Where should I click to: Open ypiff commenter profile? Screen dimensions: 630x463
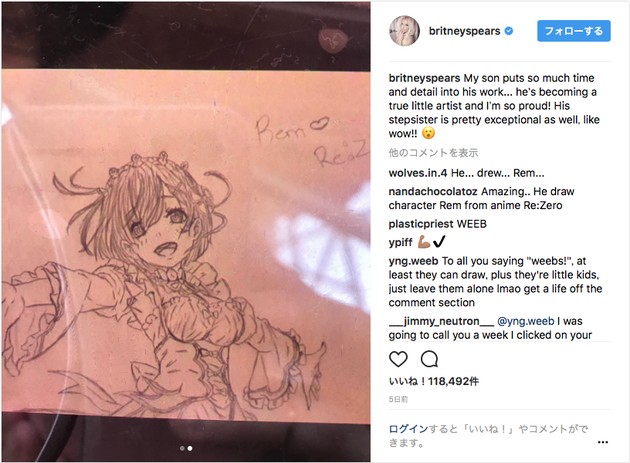[x=401, y=242]
